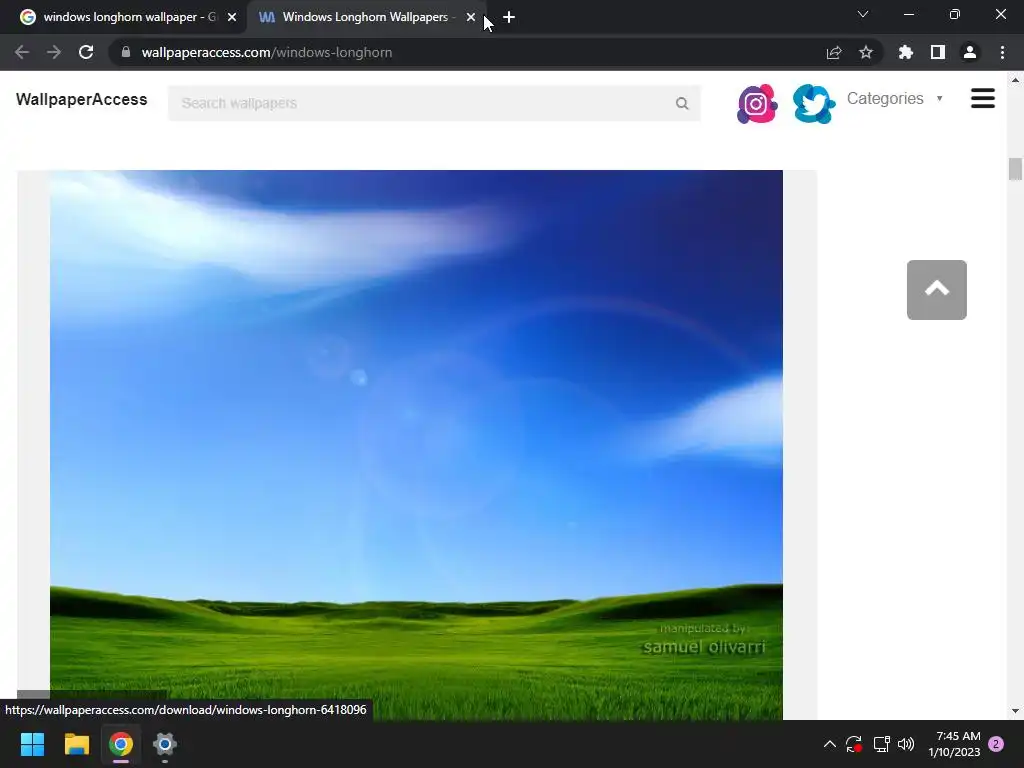This screenshot has width=1024, height=768.
Task: Open the volume tray icon
Action: (906, 744)
